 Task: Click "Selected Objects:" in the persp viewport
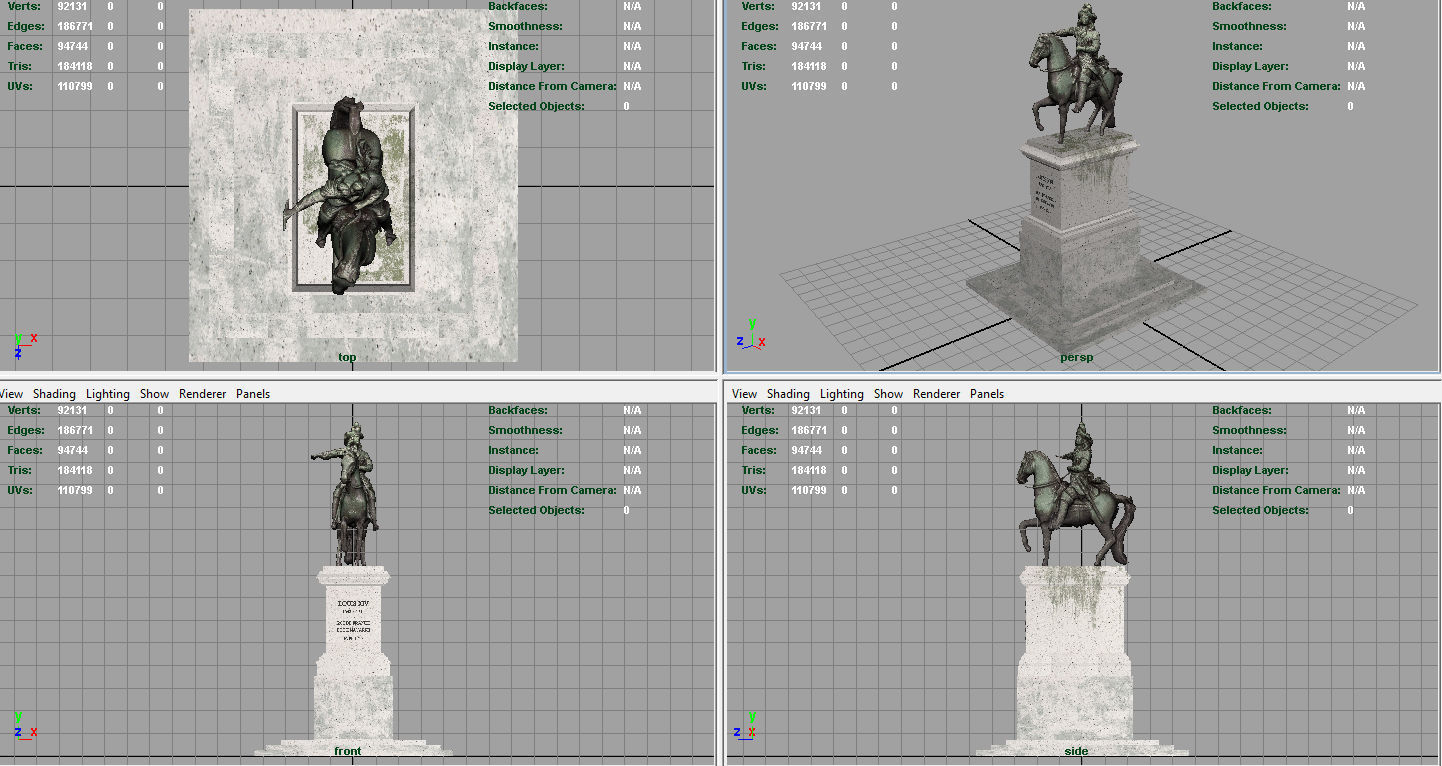pos(1260,106)
